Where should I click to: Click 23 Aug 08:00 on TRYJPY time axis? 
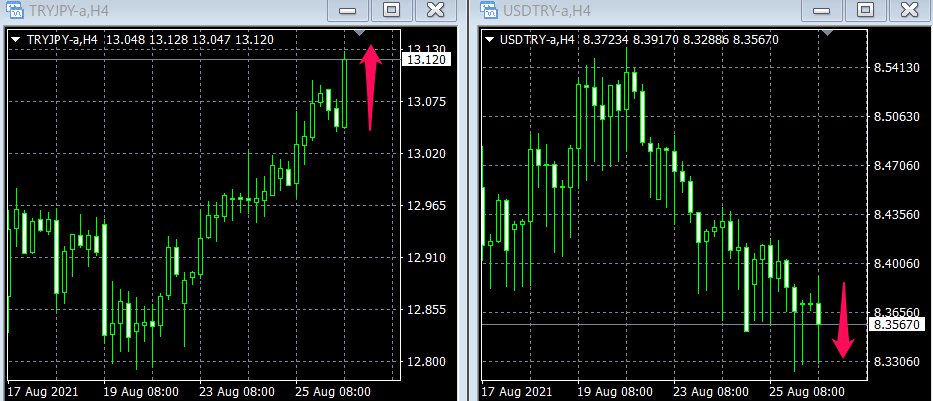237,392
